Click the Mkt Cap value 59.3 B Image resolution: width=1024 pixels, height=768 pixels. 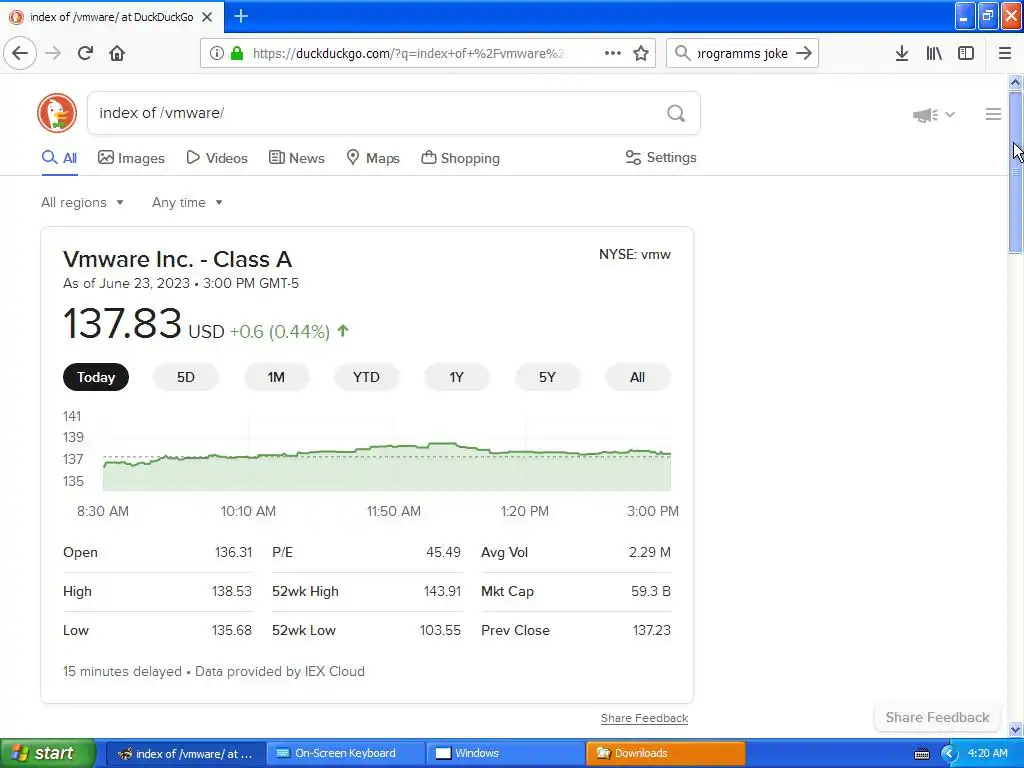[651, 591]
